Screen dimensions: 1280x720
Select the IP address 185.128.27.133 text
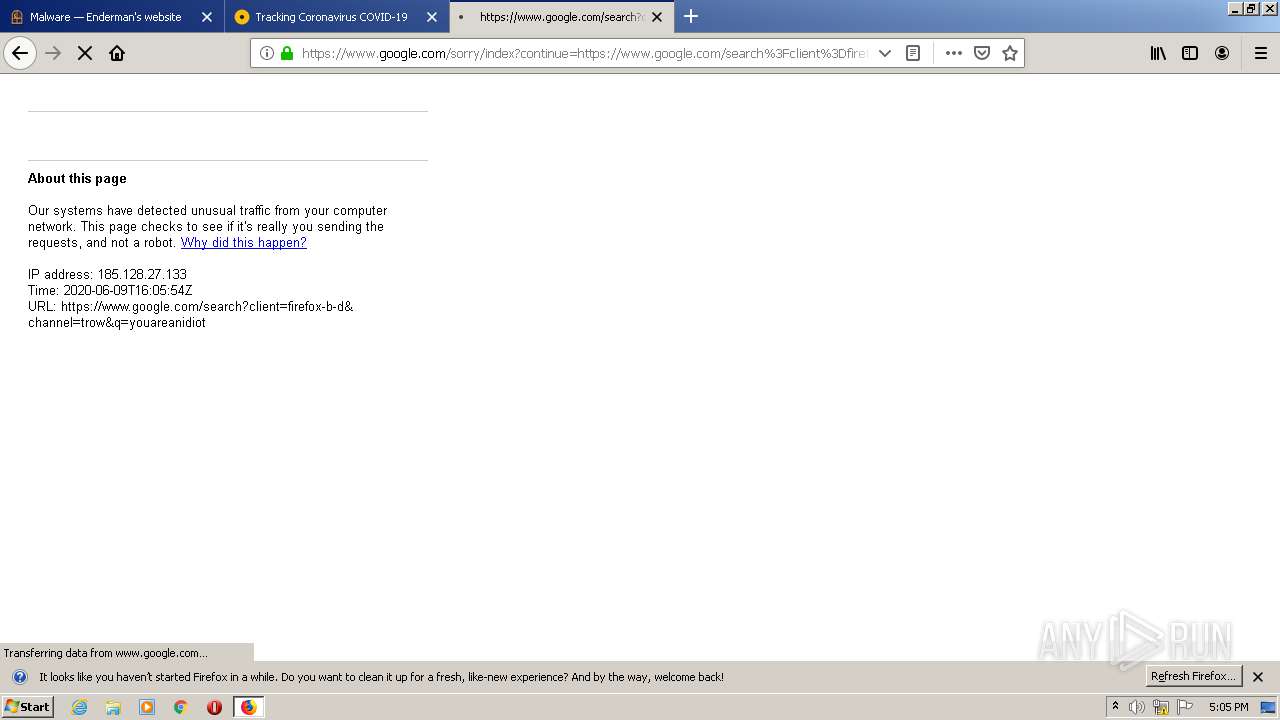142,275
